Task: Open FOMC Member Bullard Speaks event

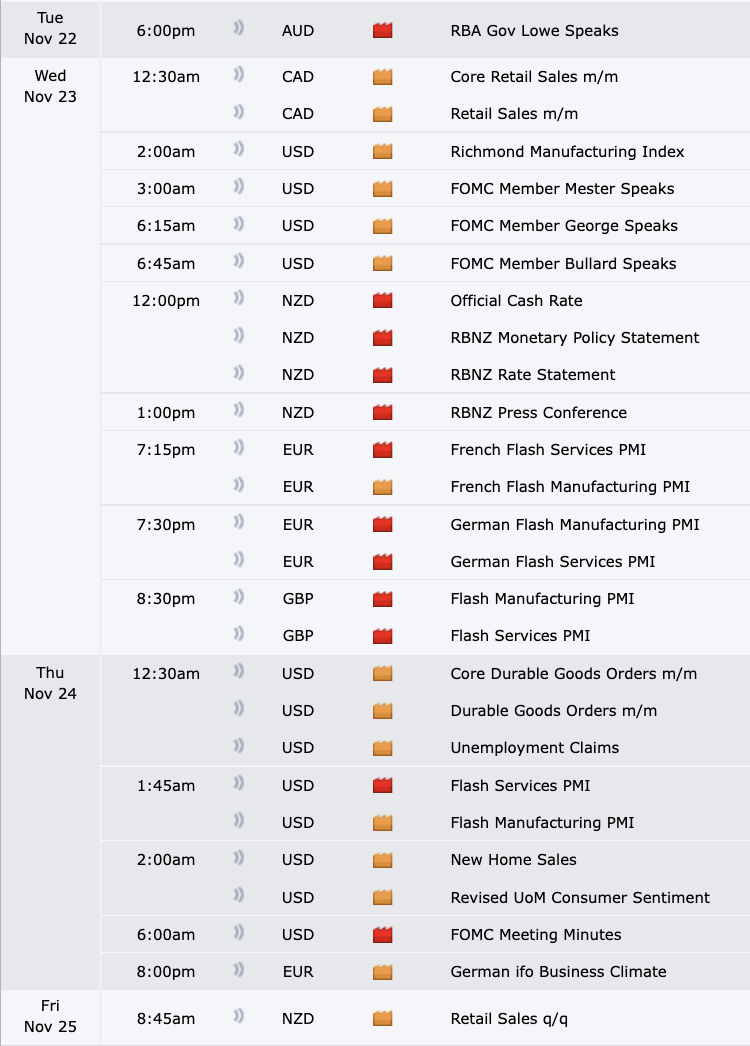Action: pyautogui.click(x=563, y=264)
